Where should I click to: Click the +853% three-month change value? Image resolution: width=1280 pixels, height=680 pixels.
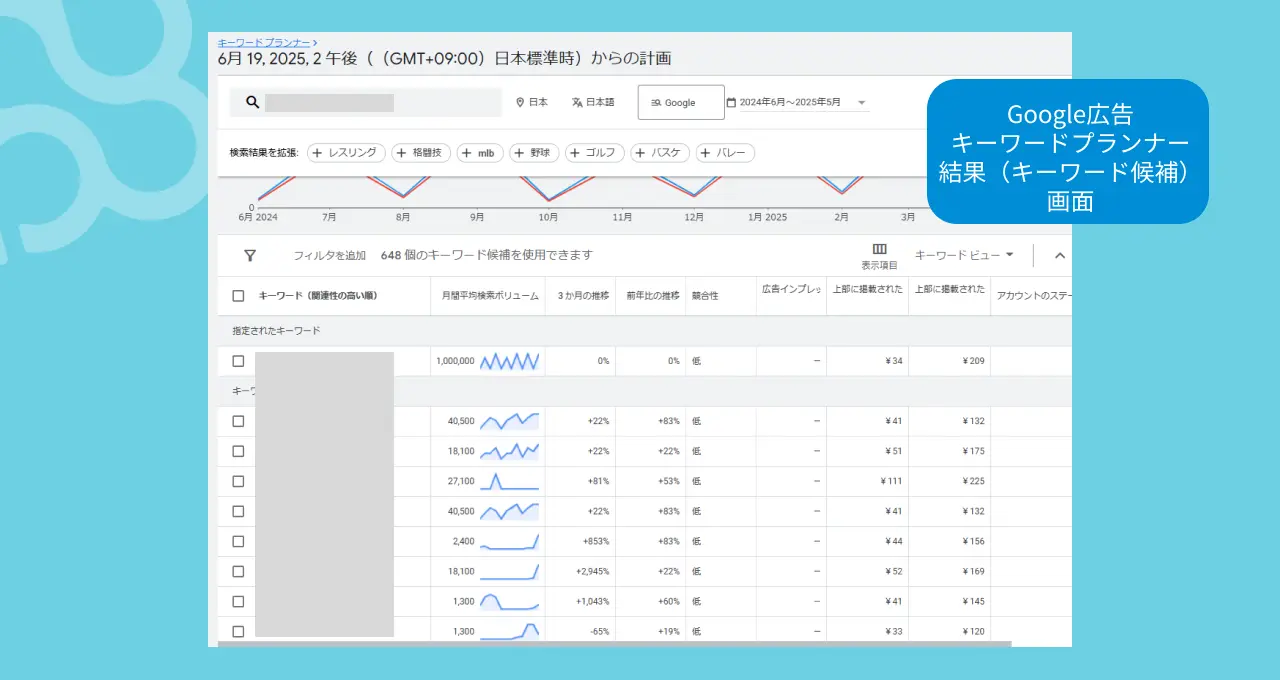(x=596, y=541)
